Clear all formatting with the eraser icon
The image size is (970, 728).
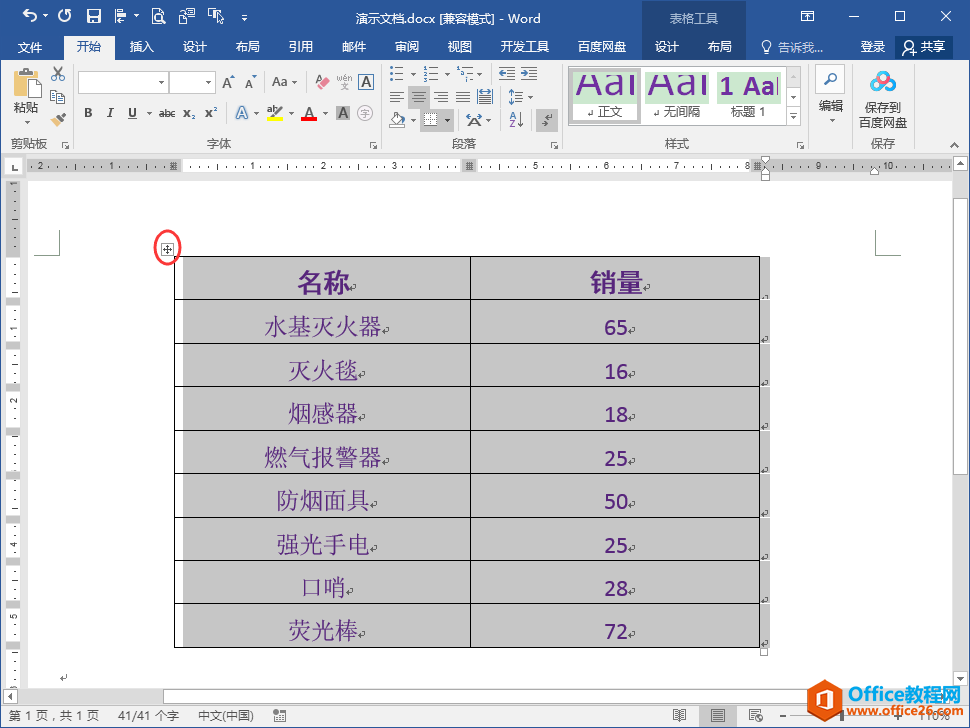point(322,82)
